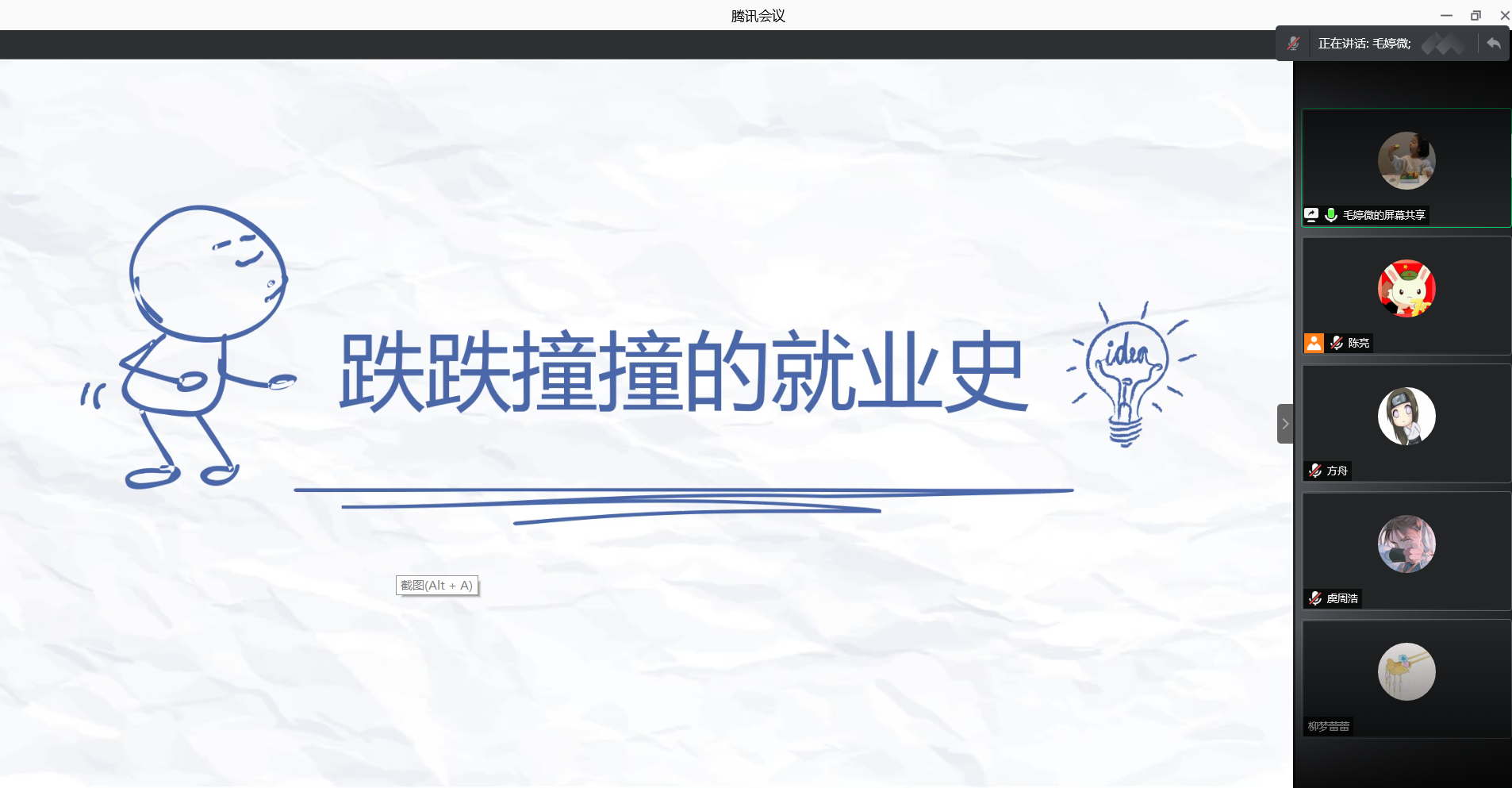Click the return arrow in the speaker bar
The image size is (1512, 788).
pyautogui.click(x=1494, y=44)
